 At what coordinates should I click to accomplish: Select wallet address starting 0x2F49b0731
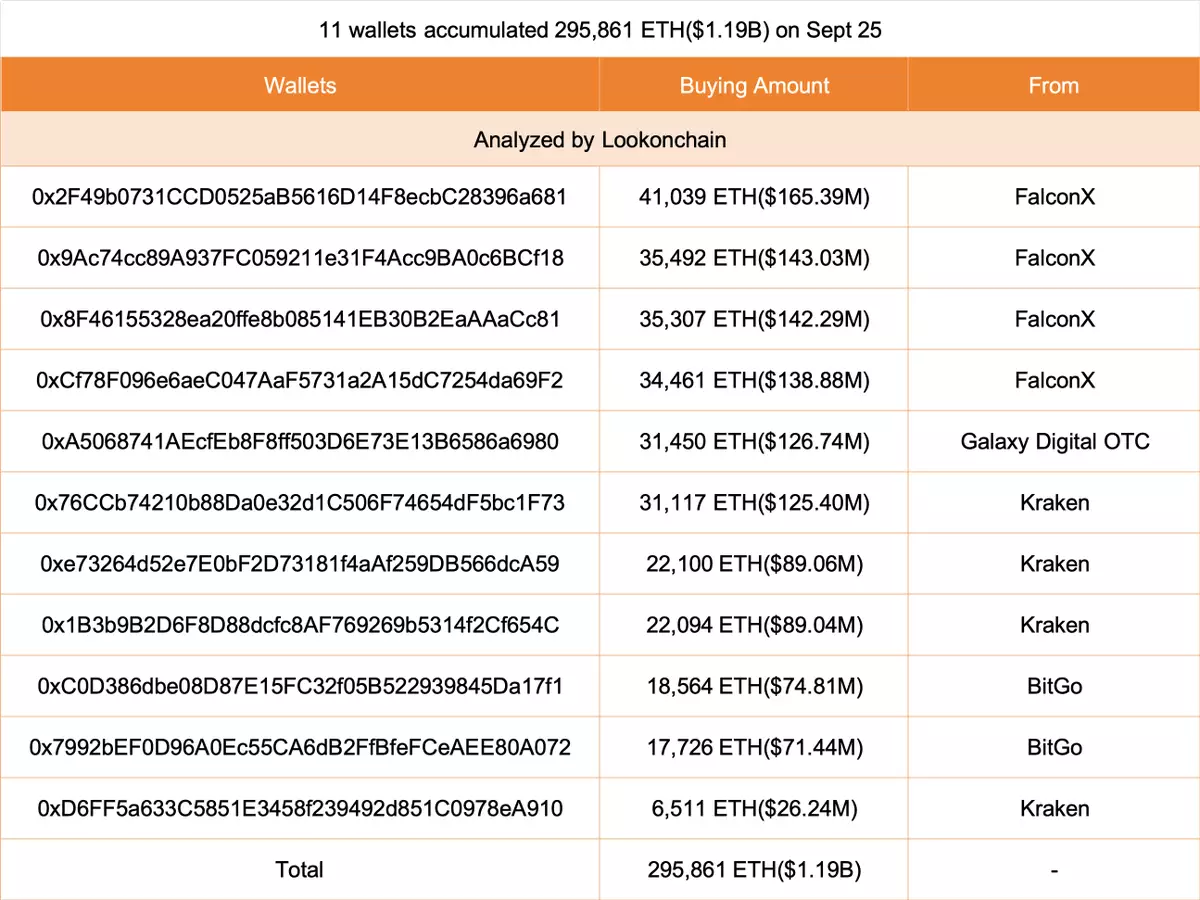(300, 197)
